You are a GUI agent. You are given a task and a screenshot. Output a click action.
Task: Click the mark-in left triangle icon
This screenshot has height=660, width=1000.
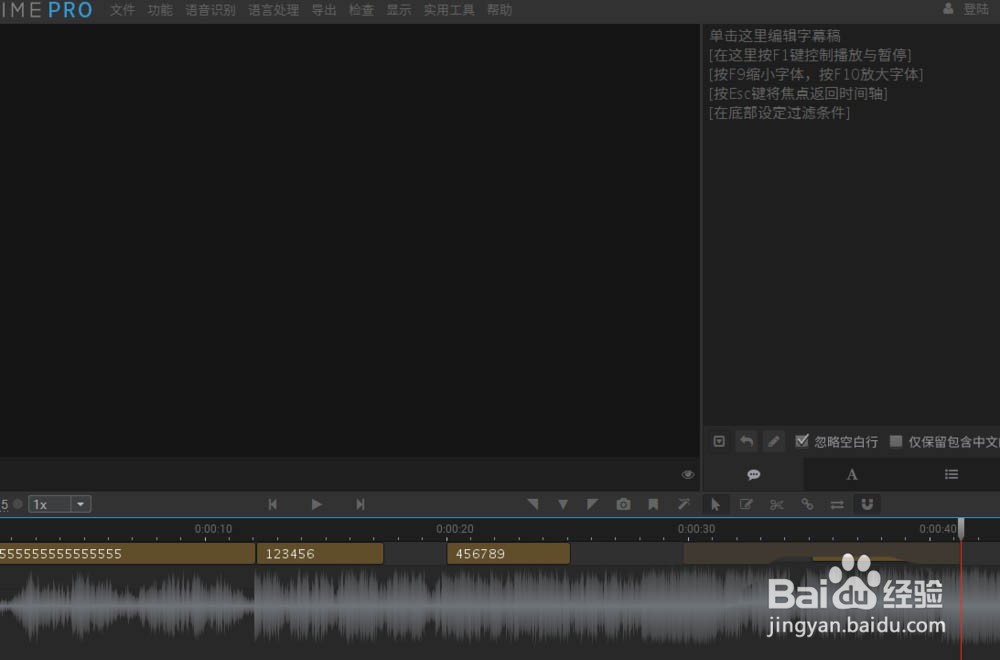533,504
